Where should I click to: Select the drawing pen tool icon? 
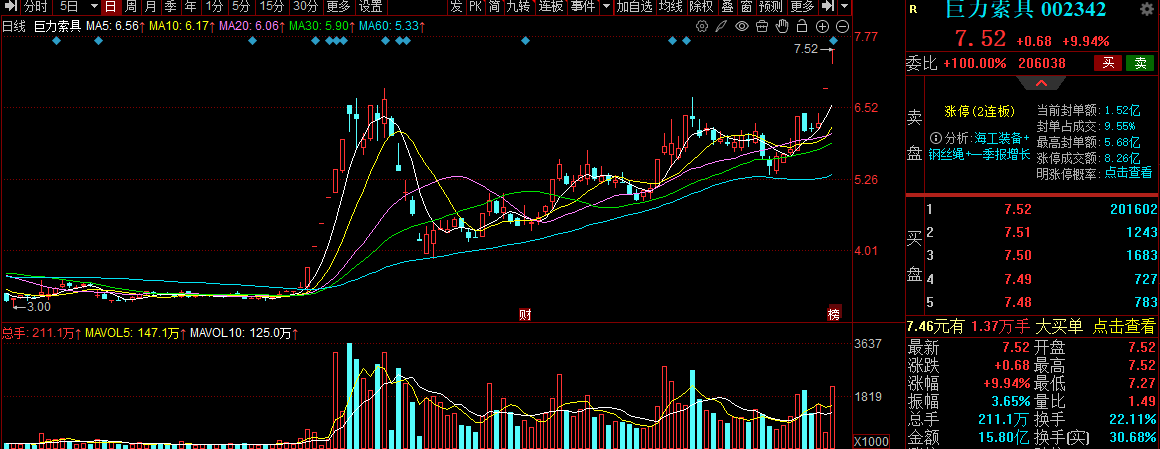[722, 27]
